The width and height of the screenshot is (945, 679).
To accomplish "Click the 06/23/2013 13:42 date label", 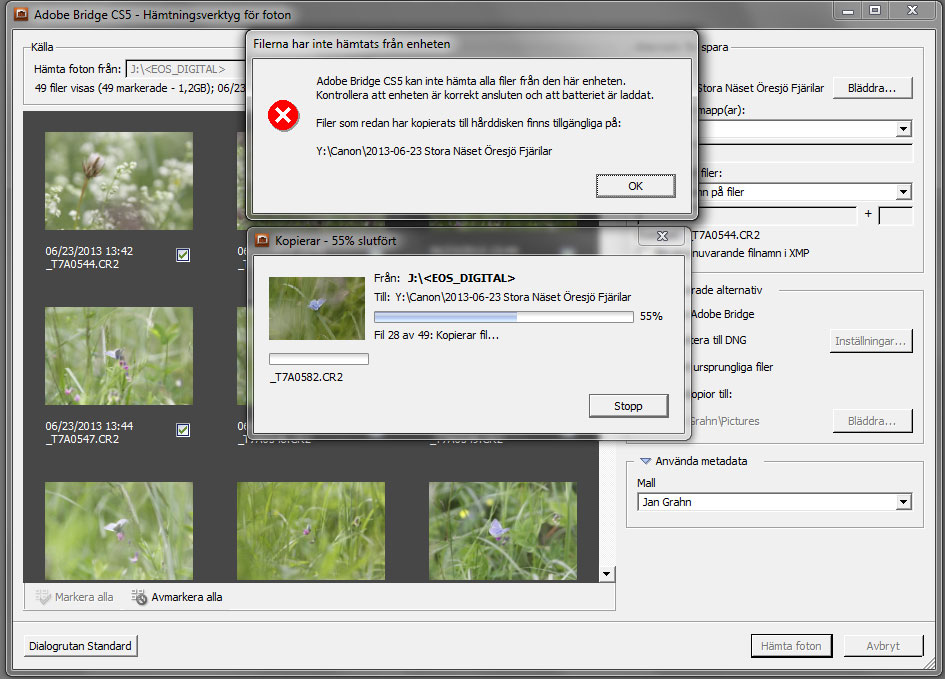I will point(89,251).
